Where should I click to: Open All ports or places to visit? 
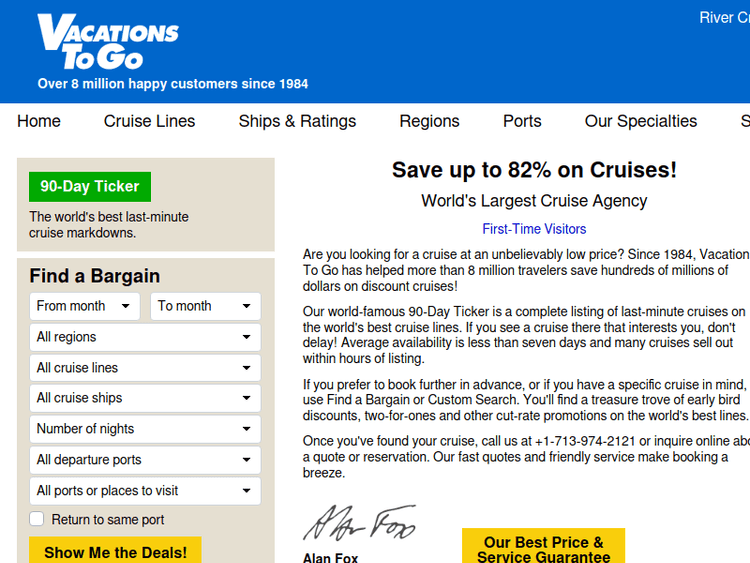144,491
